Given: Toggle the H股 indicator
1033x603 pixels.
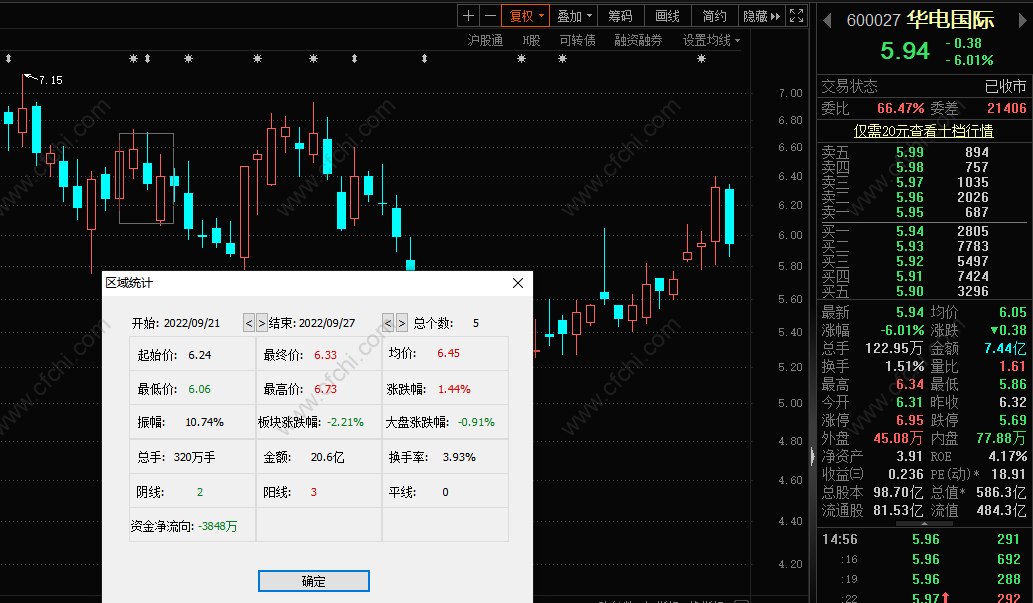Looking at the screenshot, I should (x=531, y=40).
